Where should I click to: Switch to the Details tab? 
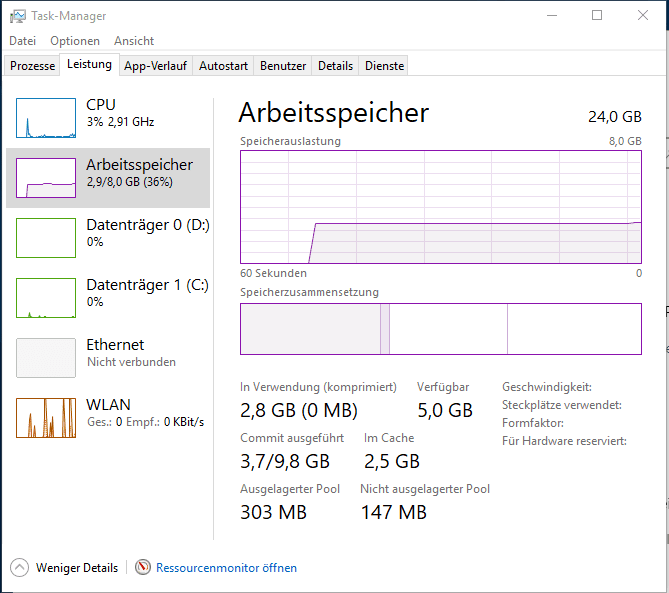(x=335, y=66)
